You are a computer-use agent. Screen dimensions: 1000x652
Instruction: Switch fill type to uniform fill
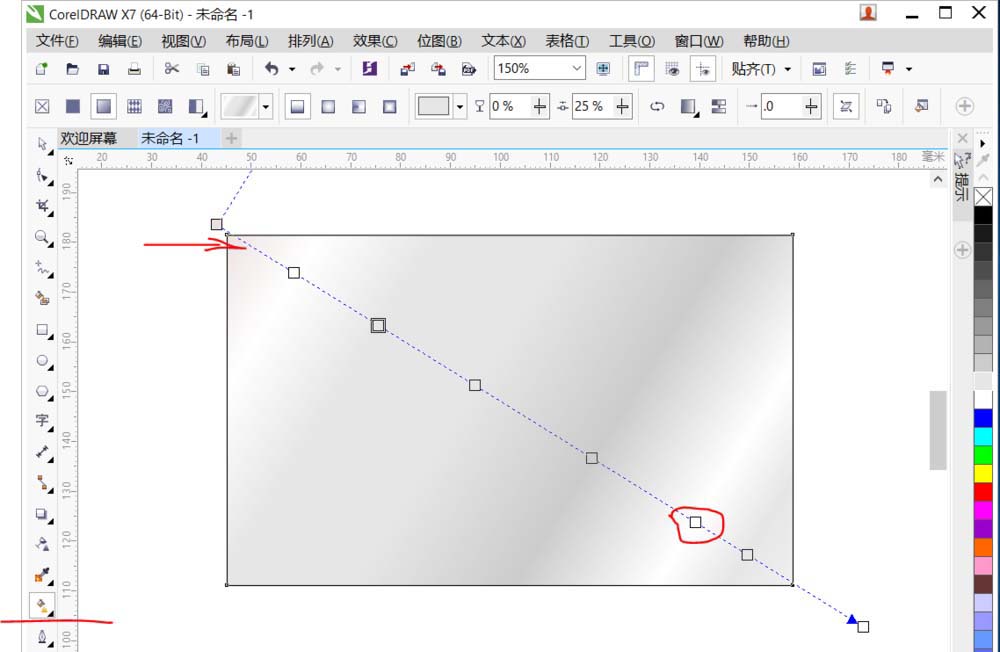point(73,105)
